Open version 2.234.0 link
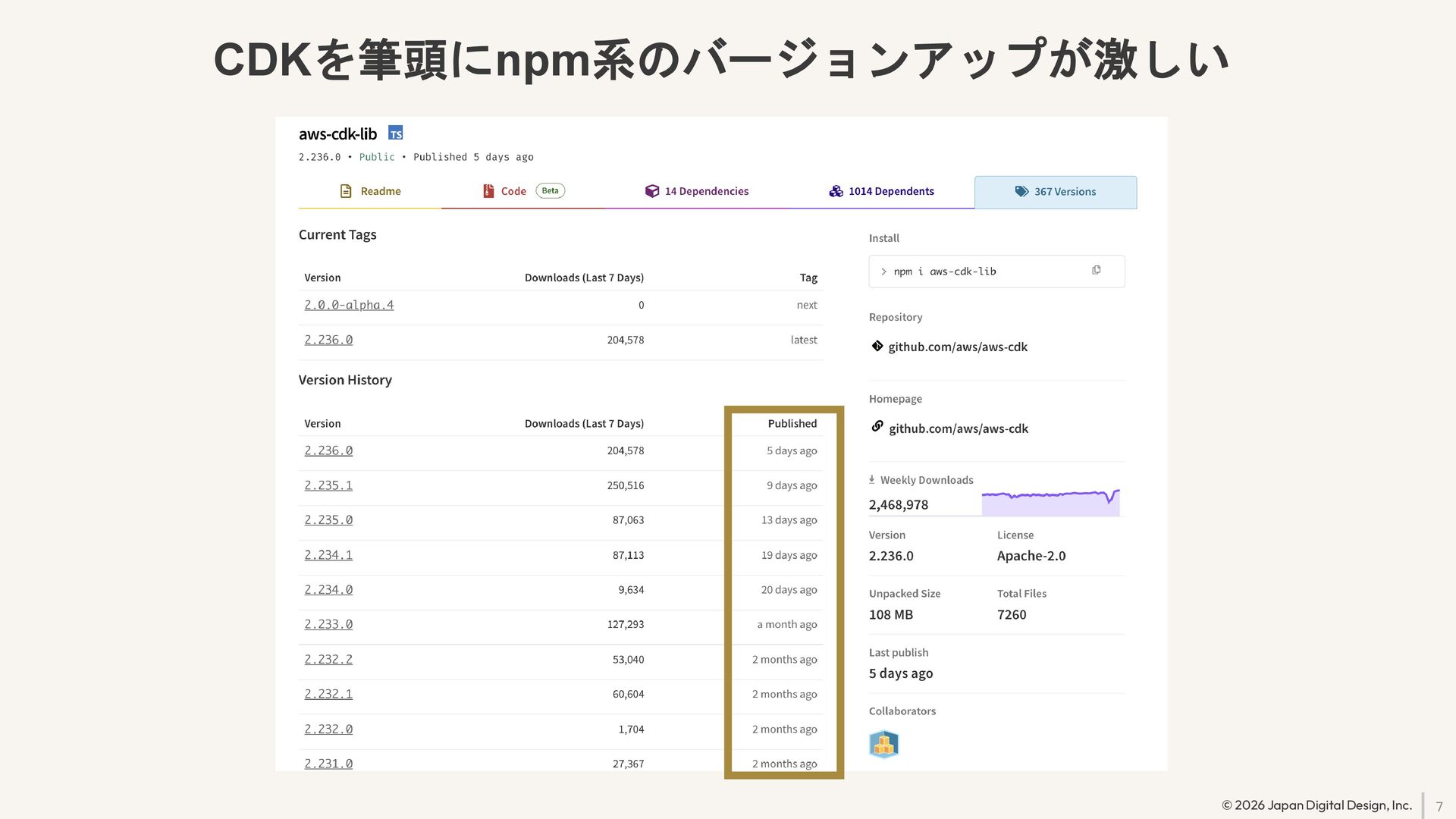1456x819 pixels. click(328, 590)
